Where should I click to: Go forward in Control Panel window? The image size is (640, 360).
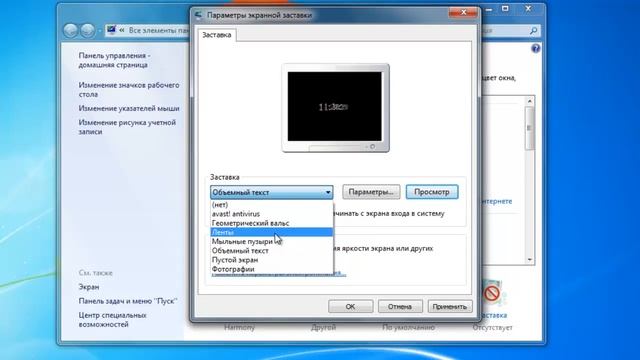coord(87,31)
